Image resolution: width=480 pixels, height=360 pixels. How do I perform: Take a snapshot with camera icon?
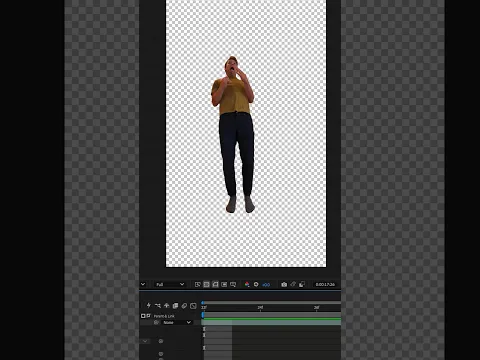284,284
